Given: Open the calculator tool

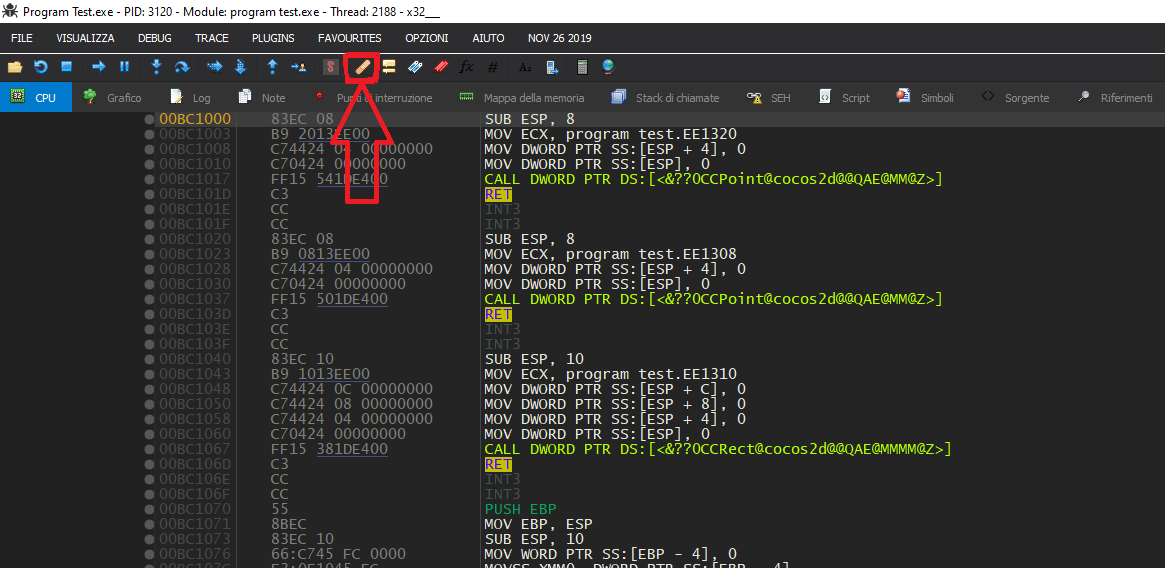Looking at the screenshot, I should (582, 67).
